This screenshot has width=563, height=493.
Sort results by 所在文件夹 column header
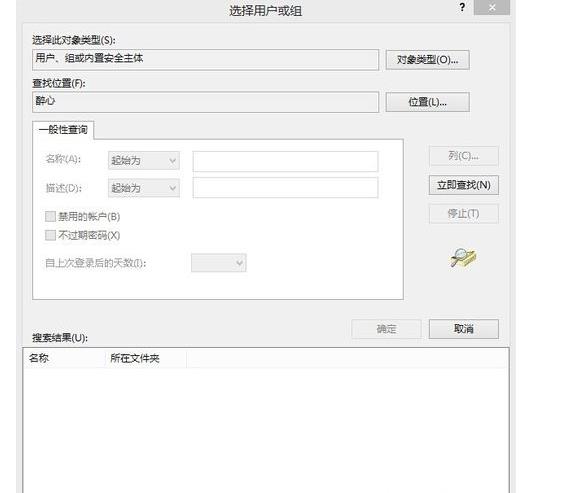click(x=146, y=358)
